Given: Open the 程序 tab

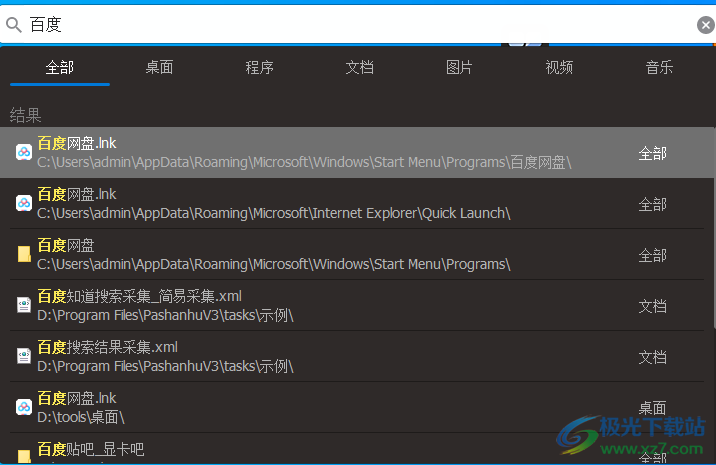Looking at the screenshot, I should click(x=259, y=68).
